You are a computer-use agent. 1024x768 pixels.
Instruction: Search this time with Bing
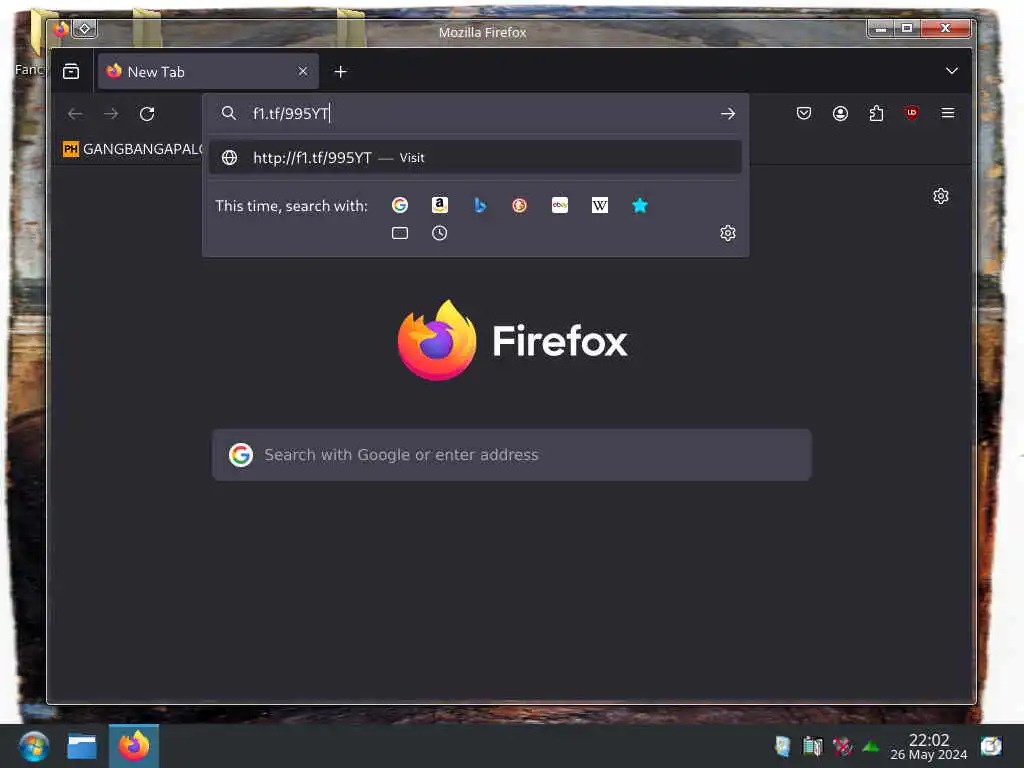click(x=479, y=205)
